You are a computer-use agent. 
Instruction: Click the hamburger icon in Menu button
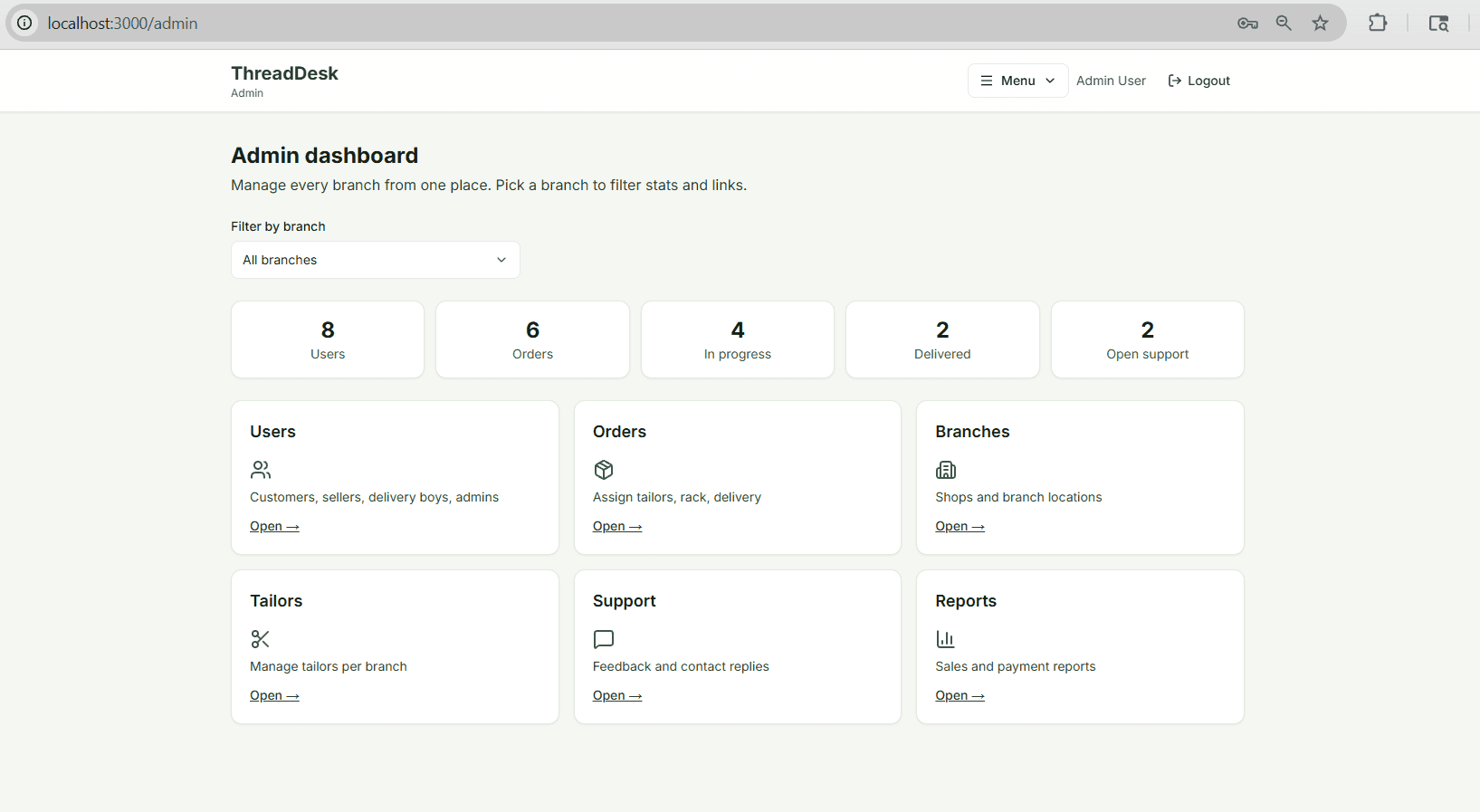pos(987,81)
